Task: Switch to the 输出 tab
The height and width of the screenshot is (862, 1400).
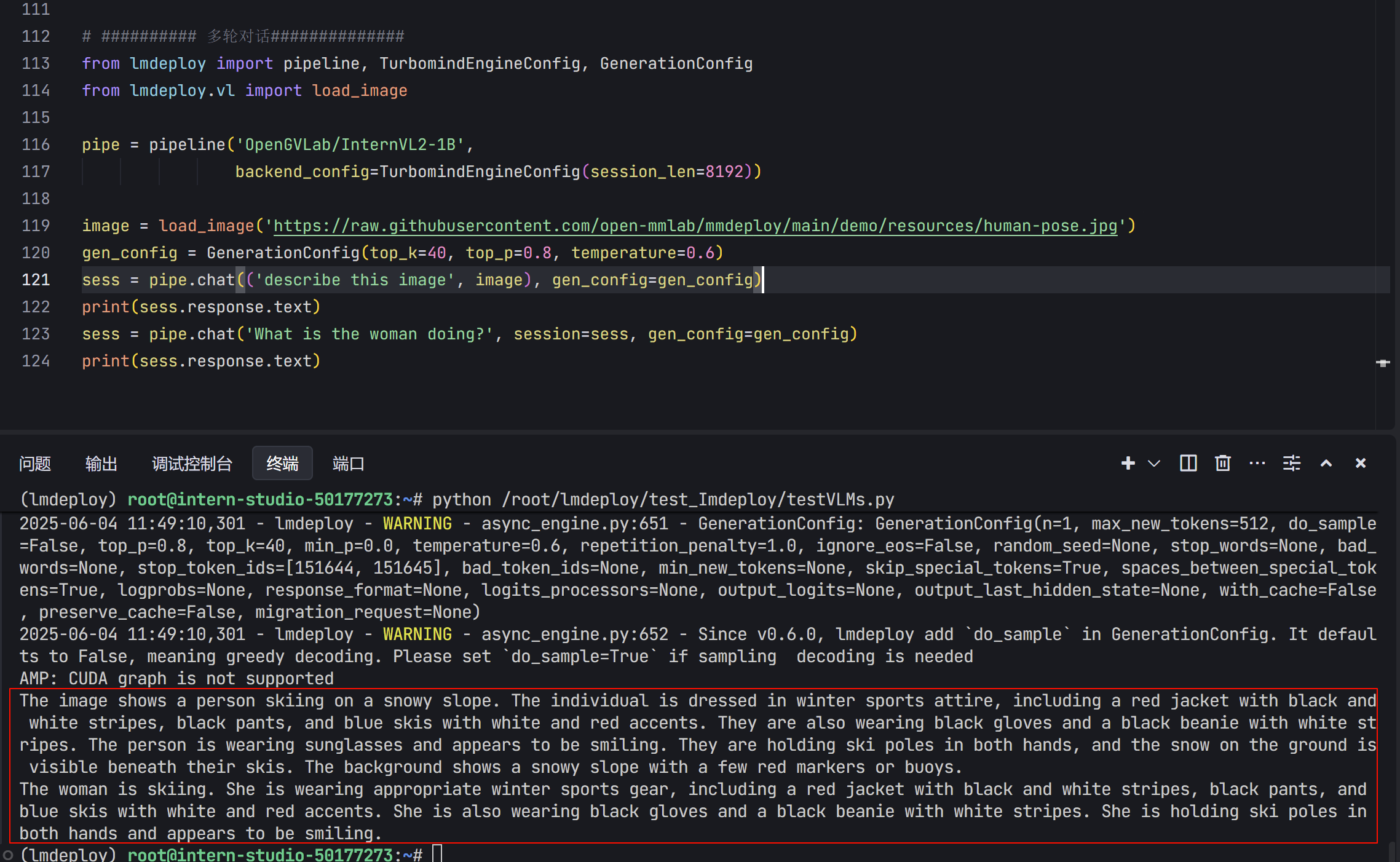Action: (x=101, y=464)
